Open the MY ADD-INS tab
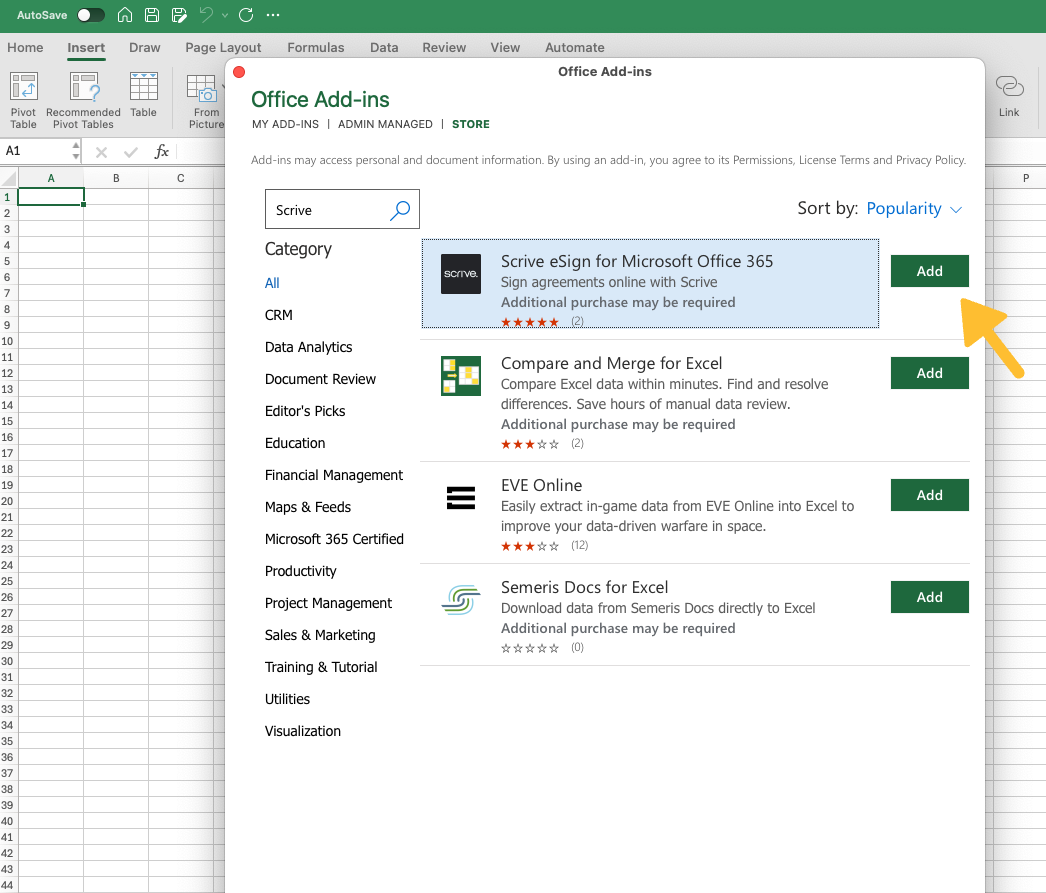 [285, 124]
